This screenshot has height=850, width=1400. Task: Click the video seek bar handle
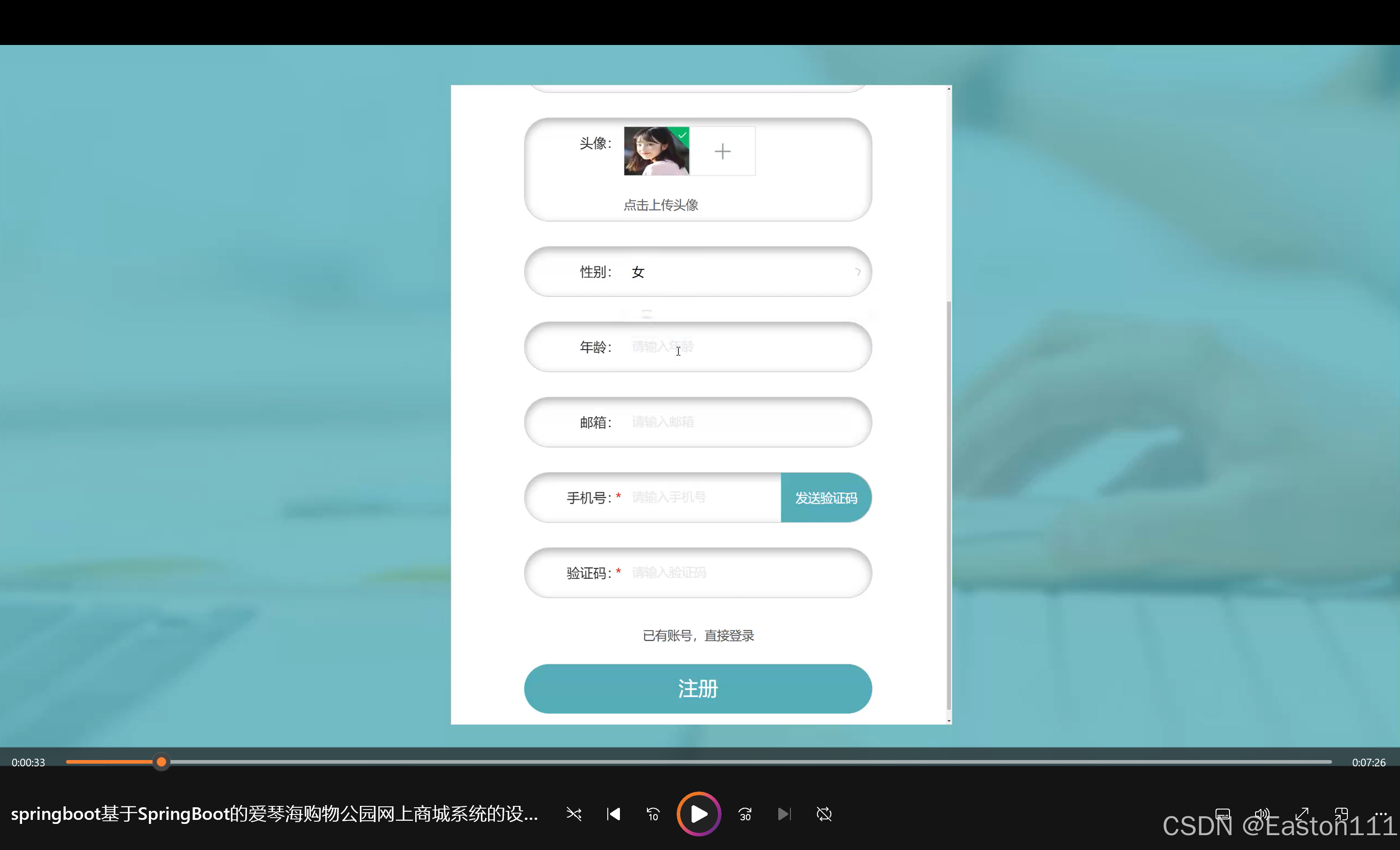(x=162, y=762)
